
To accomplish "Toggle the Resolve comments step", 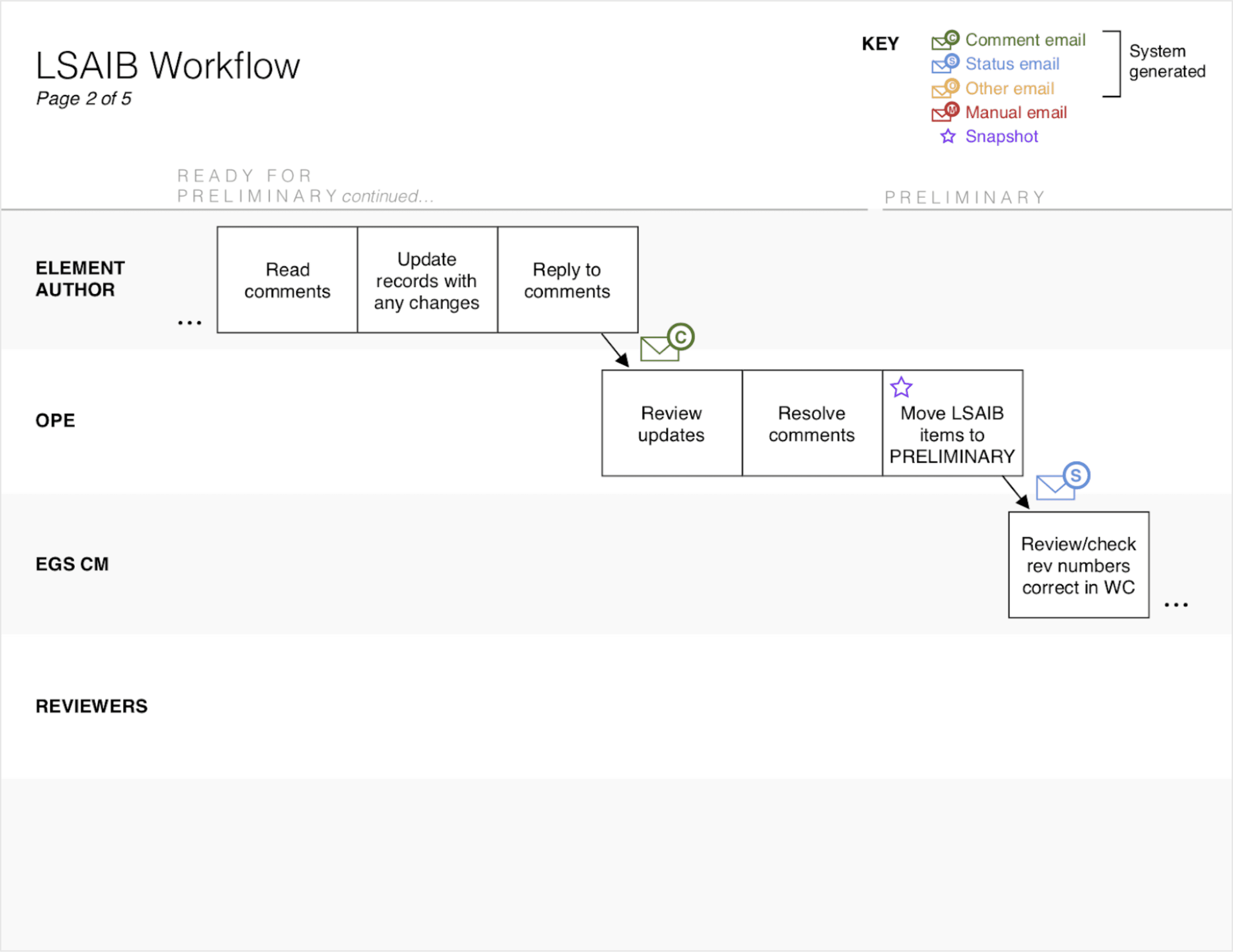I will point(812,423).
